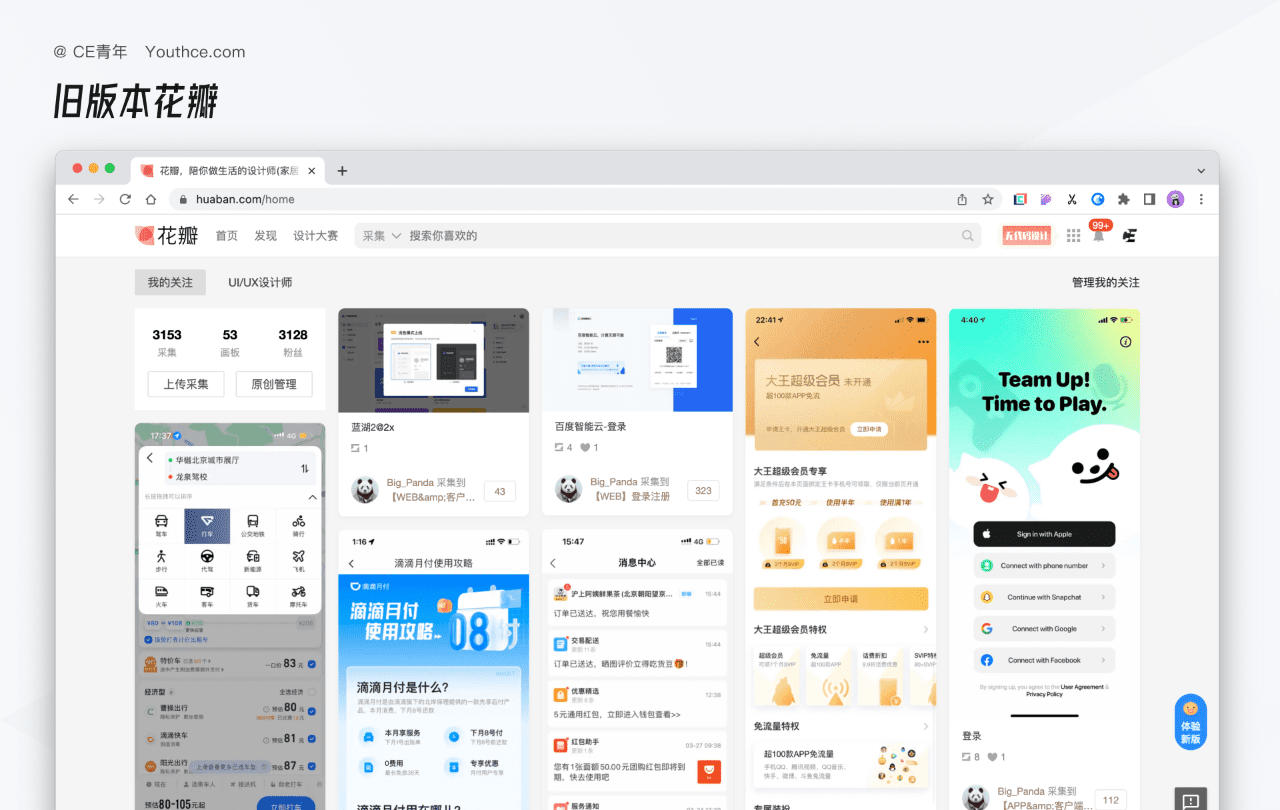Open the 大王超级会员 pin thumbnail
This screenshot has height=810, width=1280.
(841, 559)
